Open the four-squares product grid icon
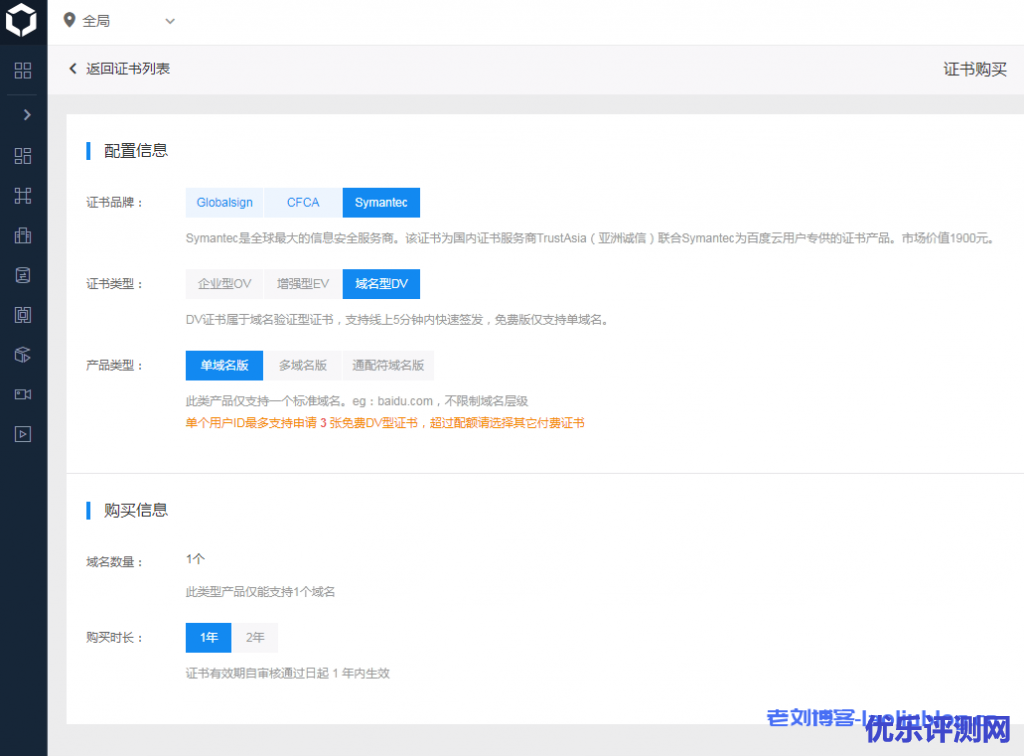 23,70
